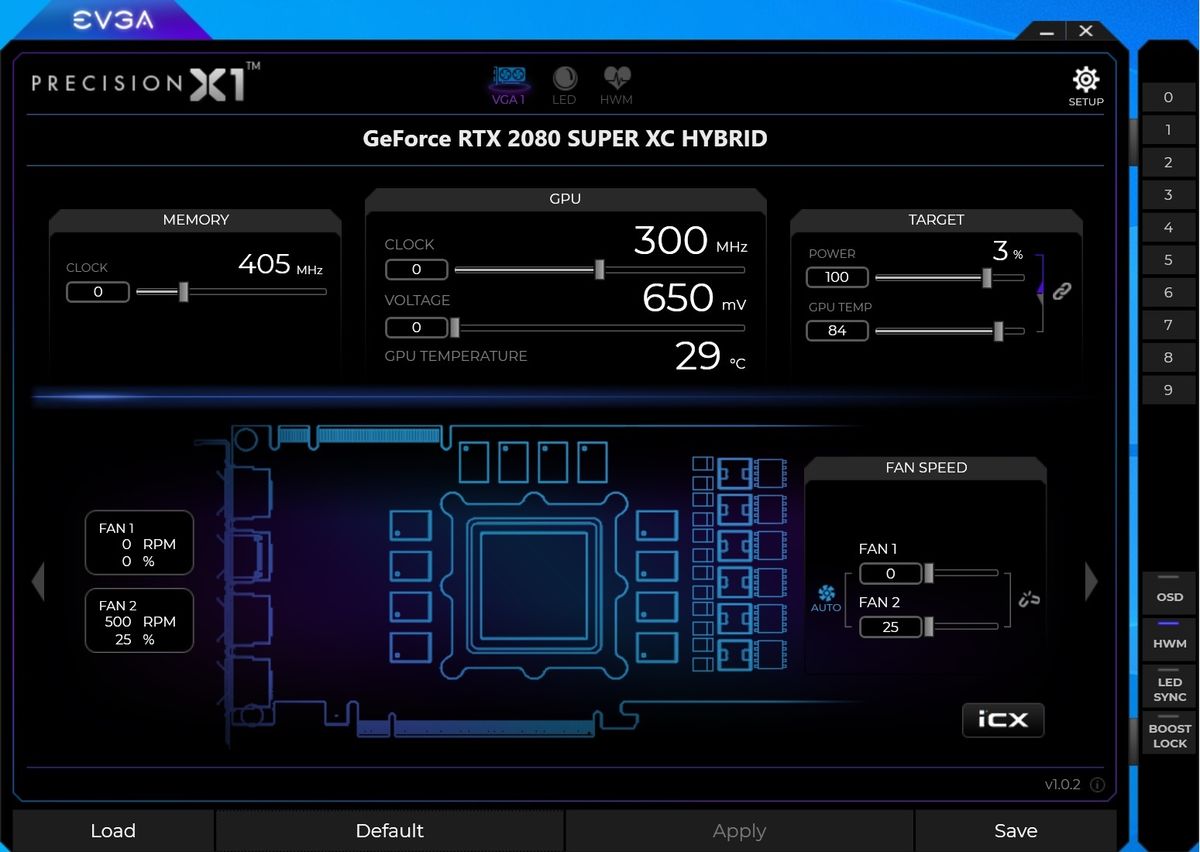Select profile slot 3
The image size is (1200, 852).
coord(1168,195)
